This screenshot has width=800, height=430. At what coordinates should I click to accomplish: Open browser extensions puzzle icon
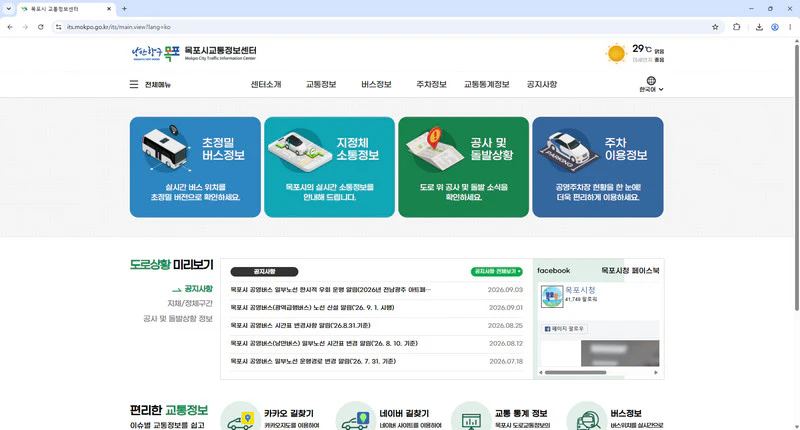[x=736, y=27]
